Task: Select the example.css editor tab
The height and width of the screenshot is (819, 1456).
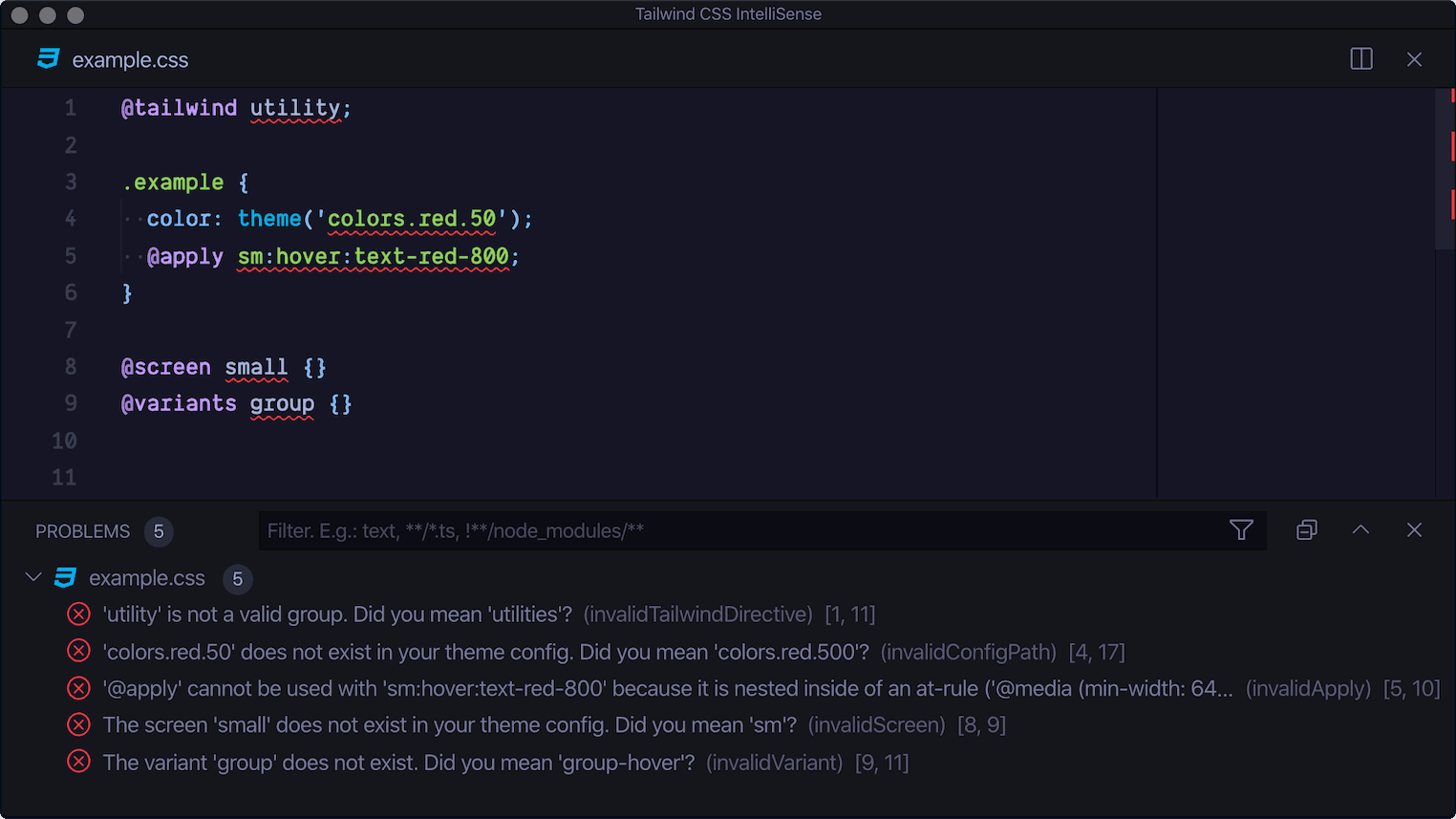Action: coord(130,58)
